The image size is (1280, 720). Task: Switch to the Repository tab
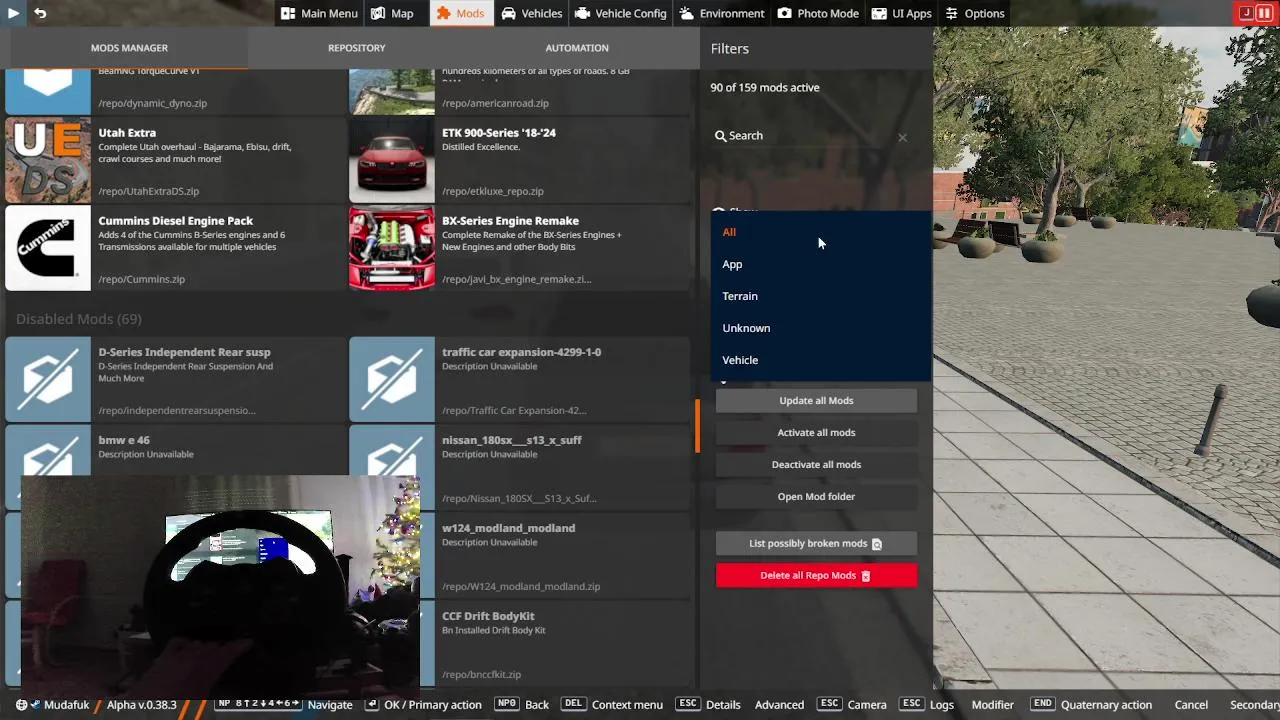[356, 48]
